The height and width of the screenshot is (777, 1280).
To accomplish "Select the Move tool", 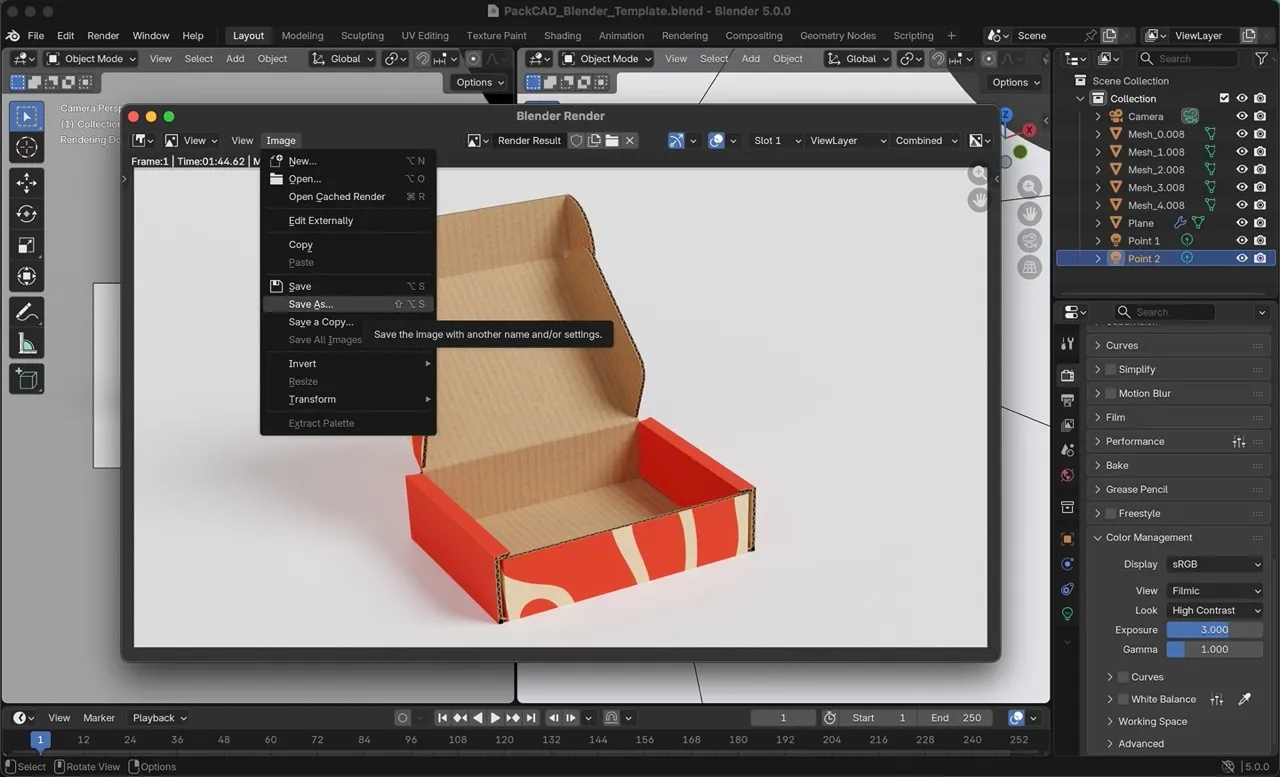I will click(27, 183).
